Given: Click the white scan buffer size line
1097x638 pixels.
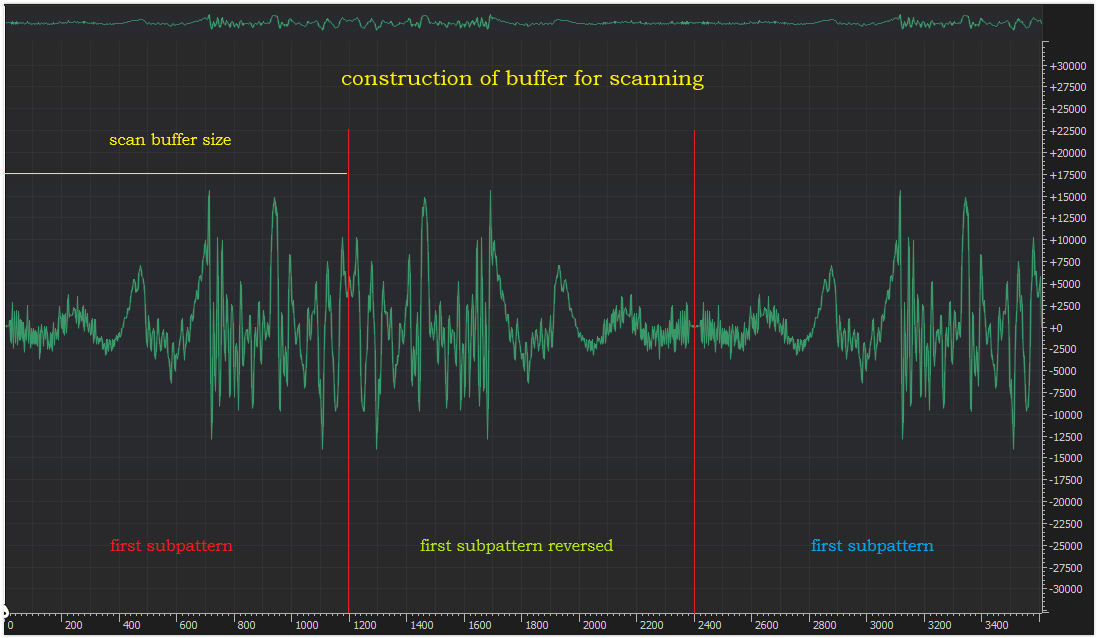Looking at the screenshot, I should (x=175, y=174).
